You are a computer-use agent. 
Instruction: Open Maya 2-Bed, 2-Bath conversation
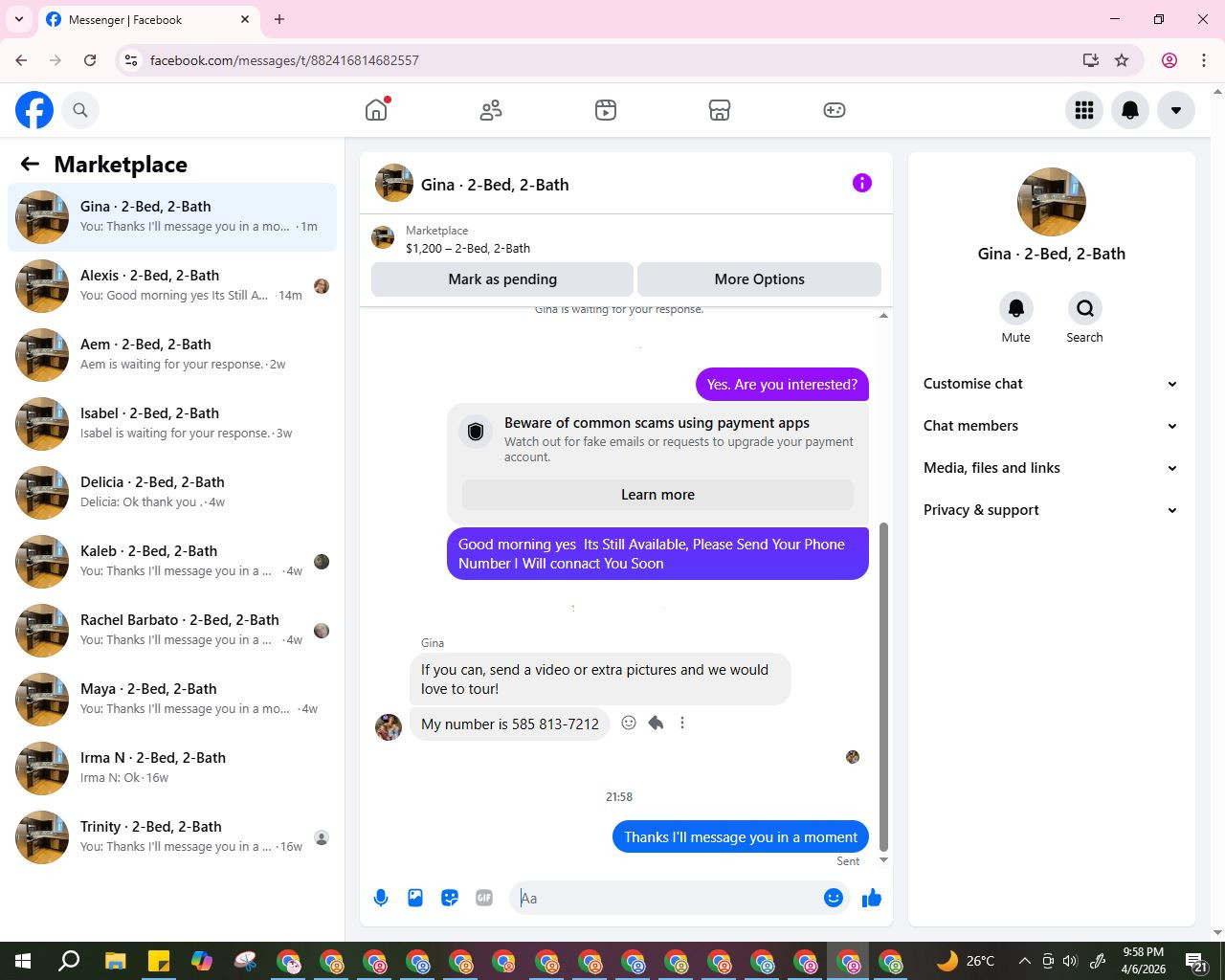[x=172, y=700]
